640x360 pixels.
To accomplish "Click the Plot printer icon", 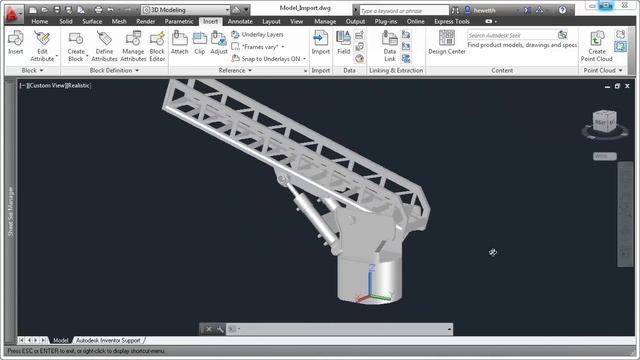I will point(98,10).
